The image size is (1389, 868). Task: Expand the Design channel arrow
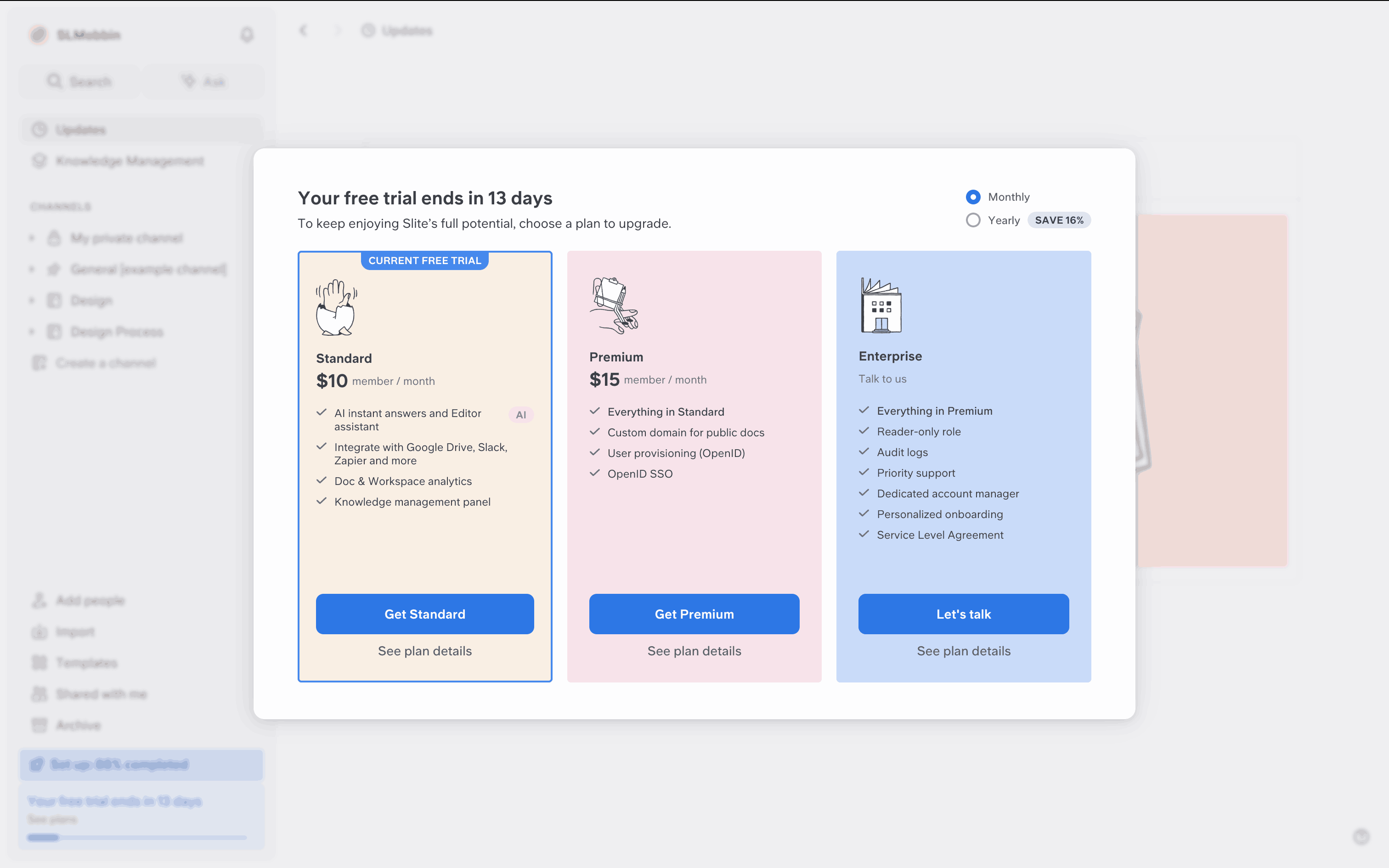click(32, 300)
